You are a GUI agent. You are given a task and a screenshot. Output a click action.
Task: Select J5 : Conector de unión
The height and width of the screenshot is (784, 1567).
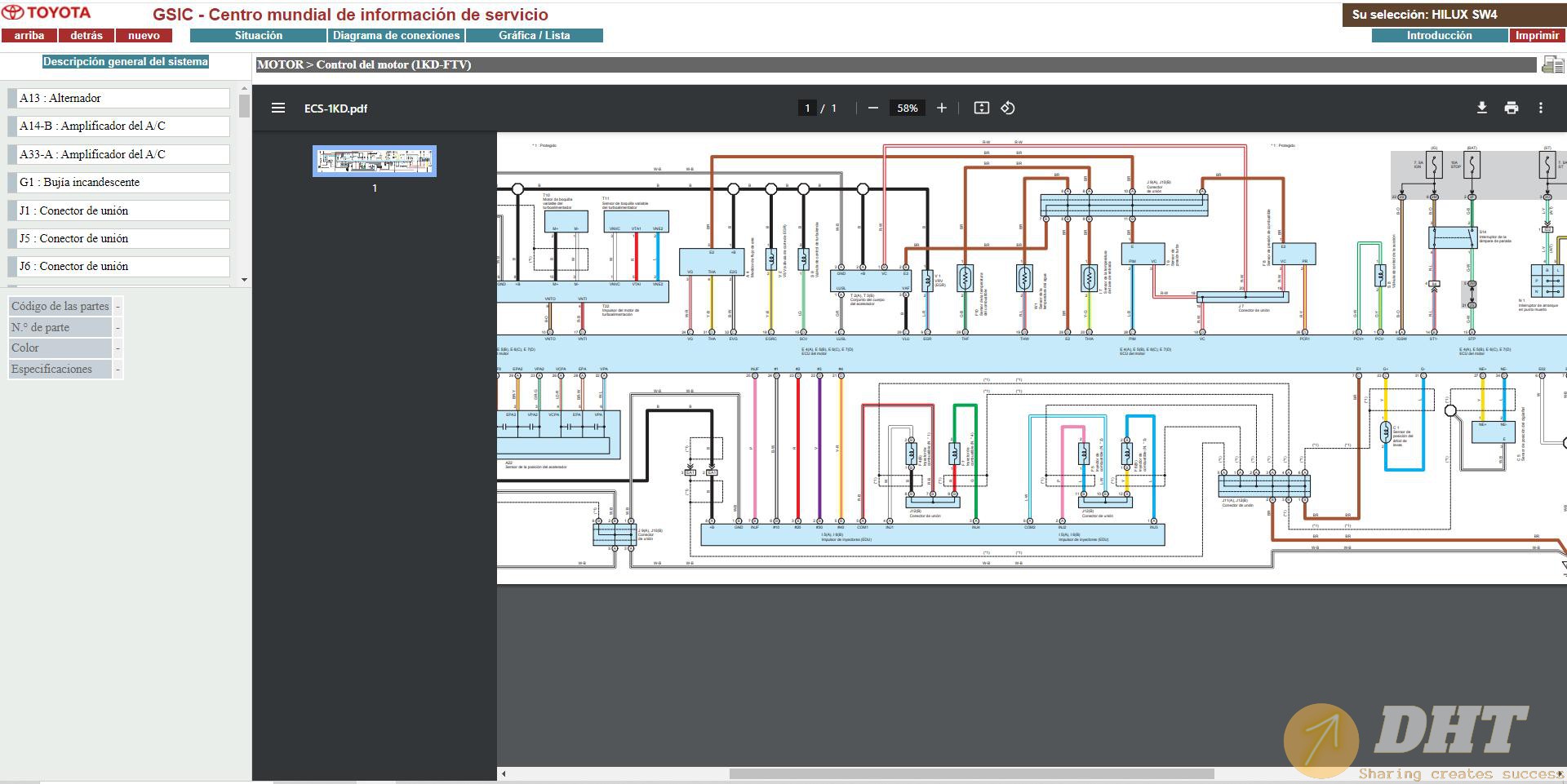pyautogui.click(x=119, y=238)
